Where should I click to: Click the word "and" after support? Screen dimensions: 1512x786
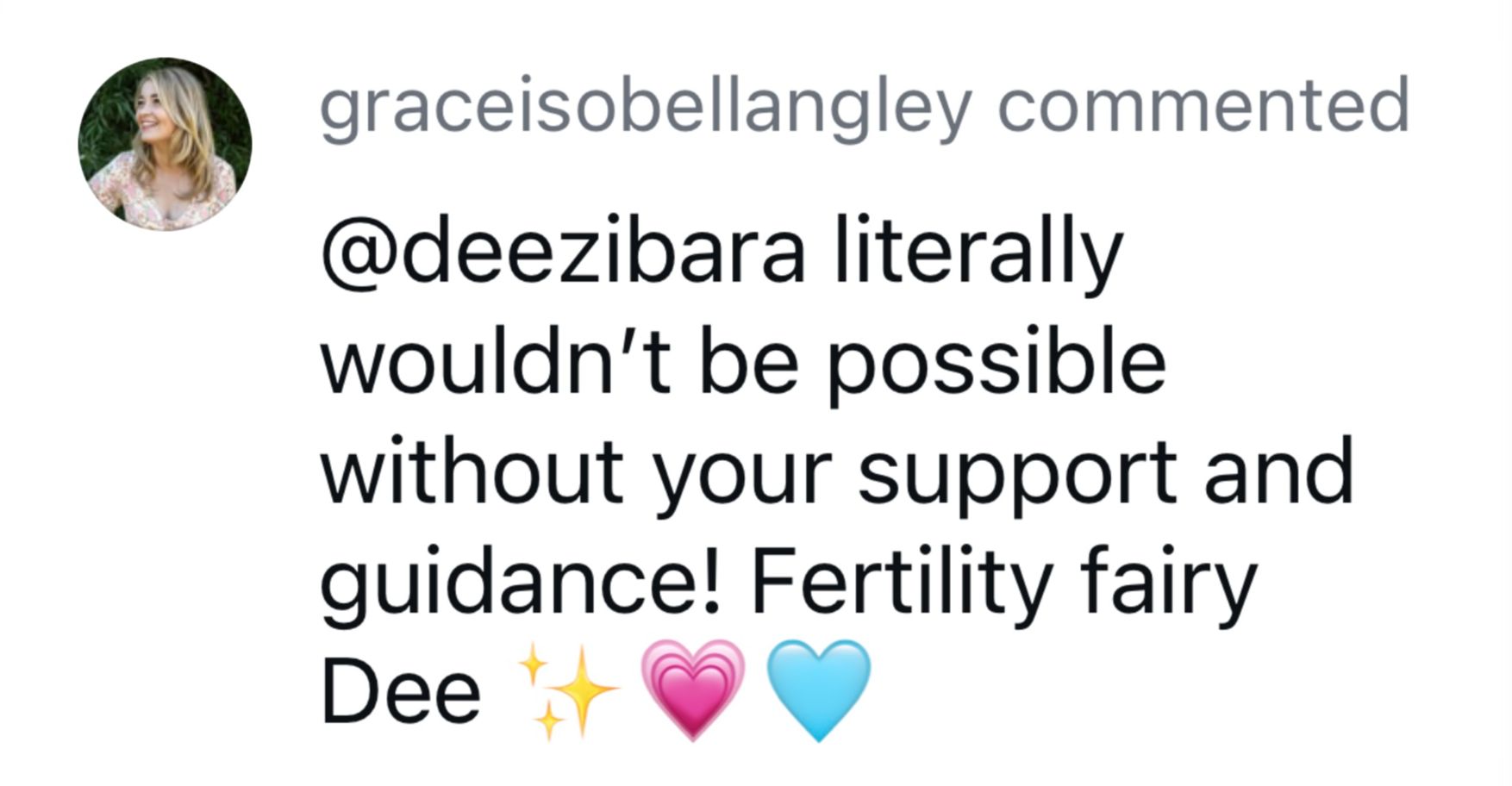tap(1278, 473)
